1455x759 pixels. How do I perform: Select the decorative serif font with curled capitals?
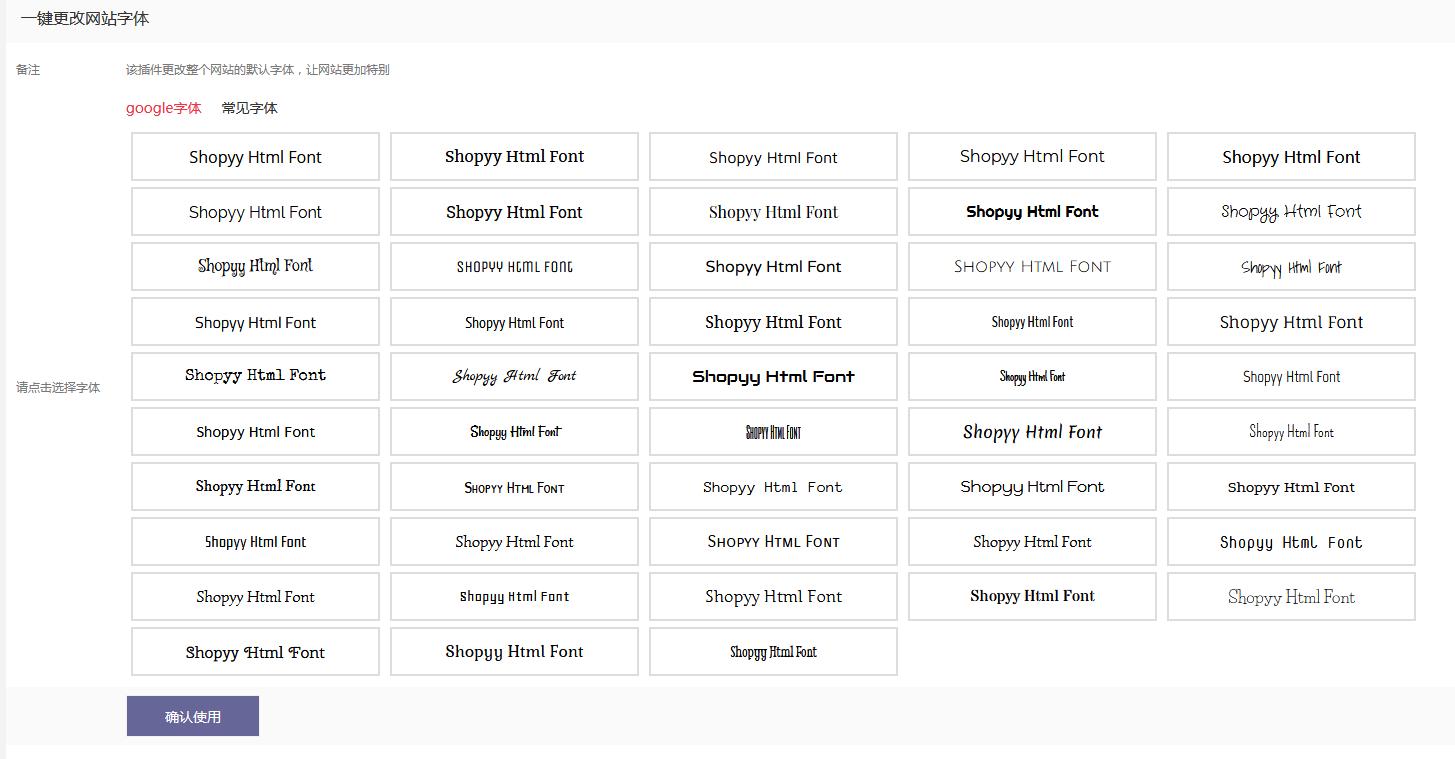pos(254,651)
